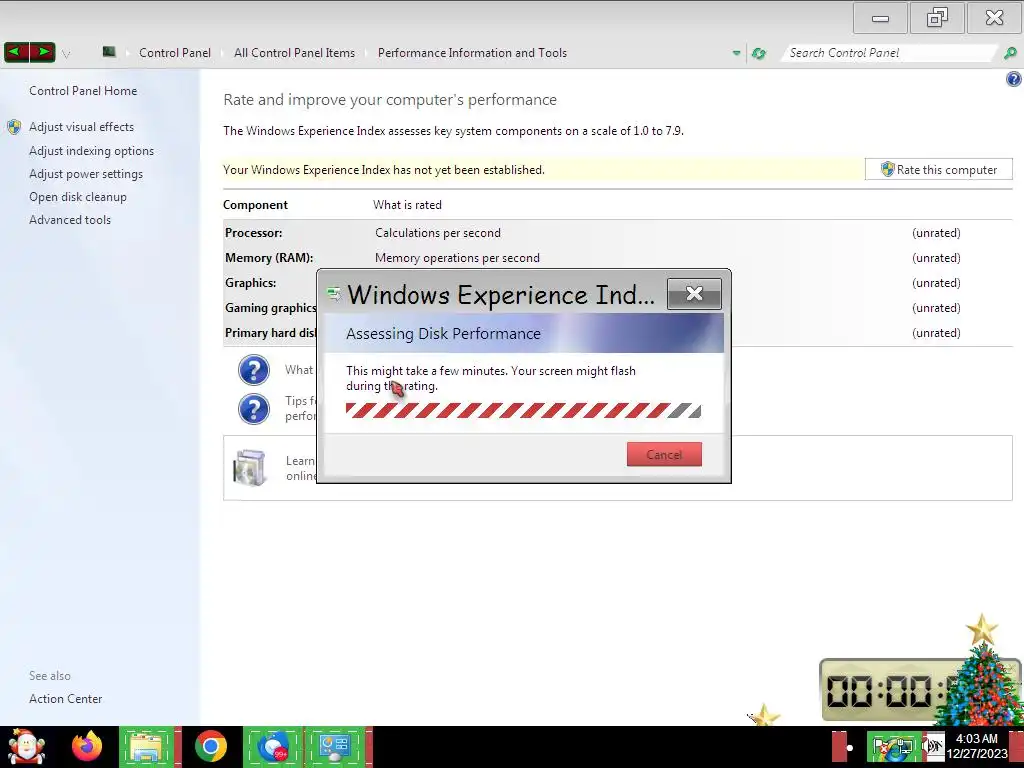Screen dimensions: 1024x768
Task: Open Control Panel Home link
Action: pyautogui.click(x=83, y=91)
